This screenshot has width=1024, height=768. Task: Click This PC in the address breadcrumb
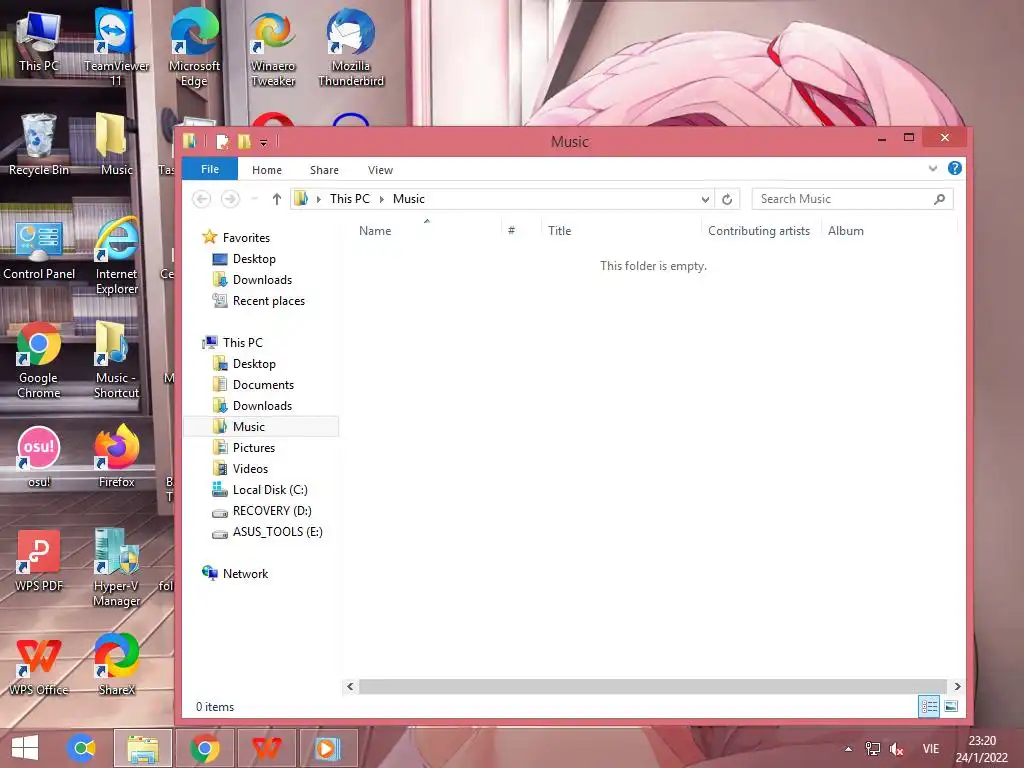349,199
